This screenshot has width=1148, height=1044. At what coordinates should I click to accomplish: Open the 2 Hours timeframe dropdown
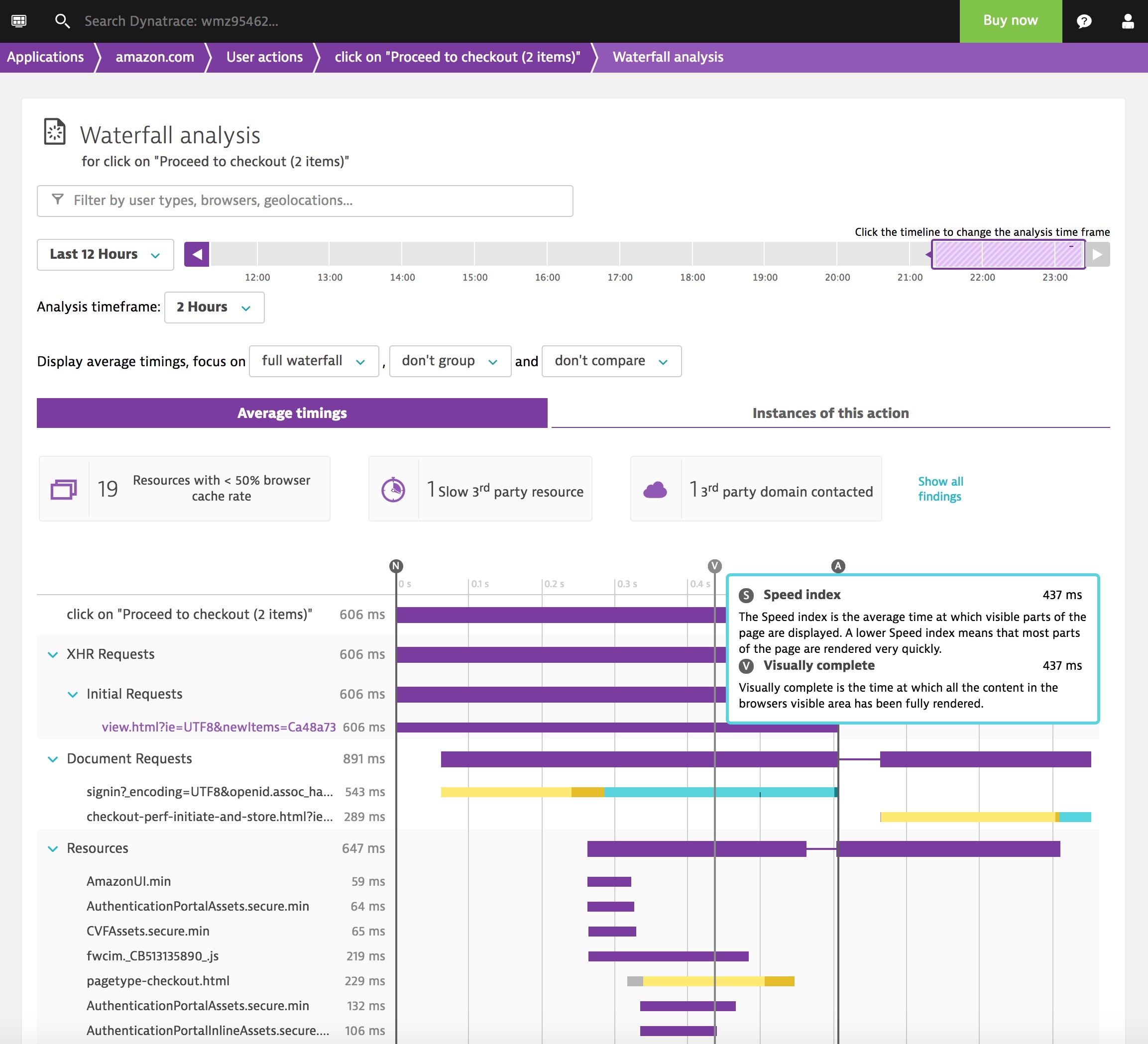214,308
